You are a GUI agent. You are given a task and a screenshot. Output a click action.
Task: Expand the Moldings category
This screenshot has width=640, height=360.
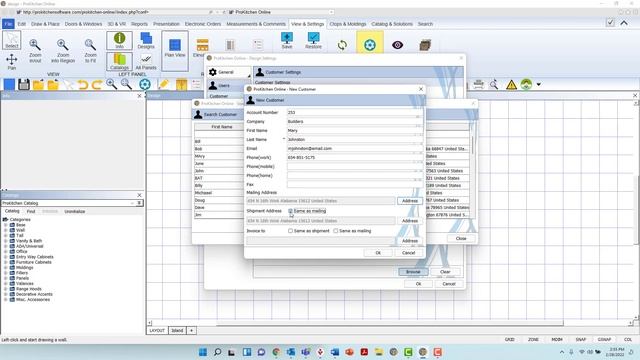pos(6,267)
